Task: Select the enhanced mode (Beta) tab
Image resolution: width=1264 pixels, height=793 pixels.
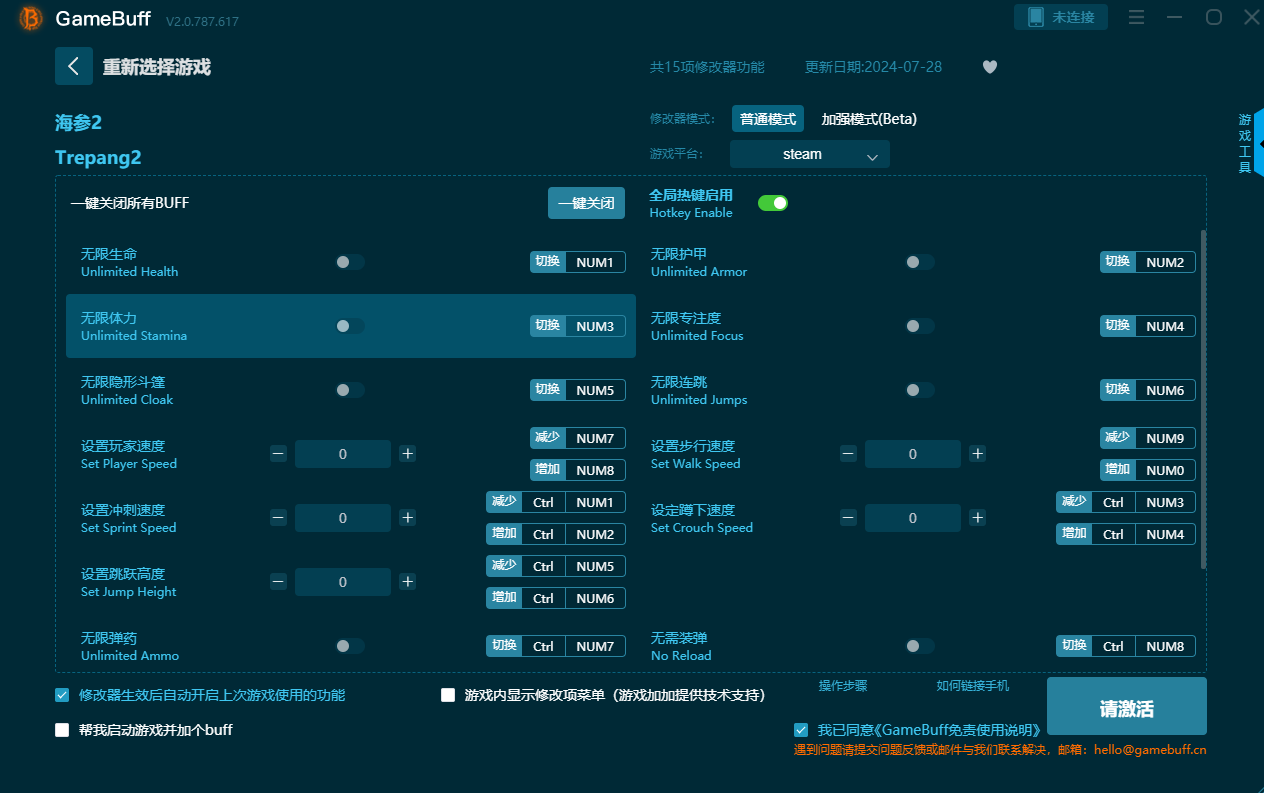Action: point(868,119)
